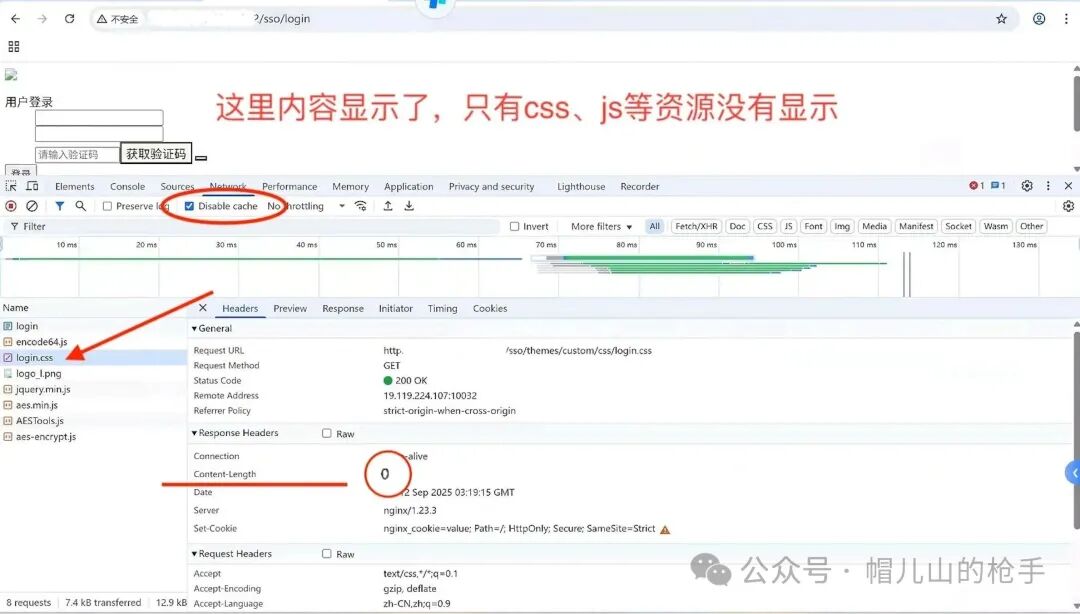The image size is (1080, 614).
Task: Filter by Img type button
Action: [x=842, y=226]
